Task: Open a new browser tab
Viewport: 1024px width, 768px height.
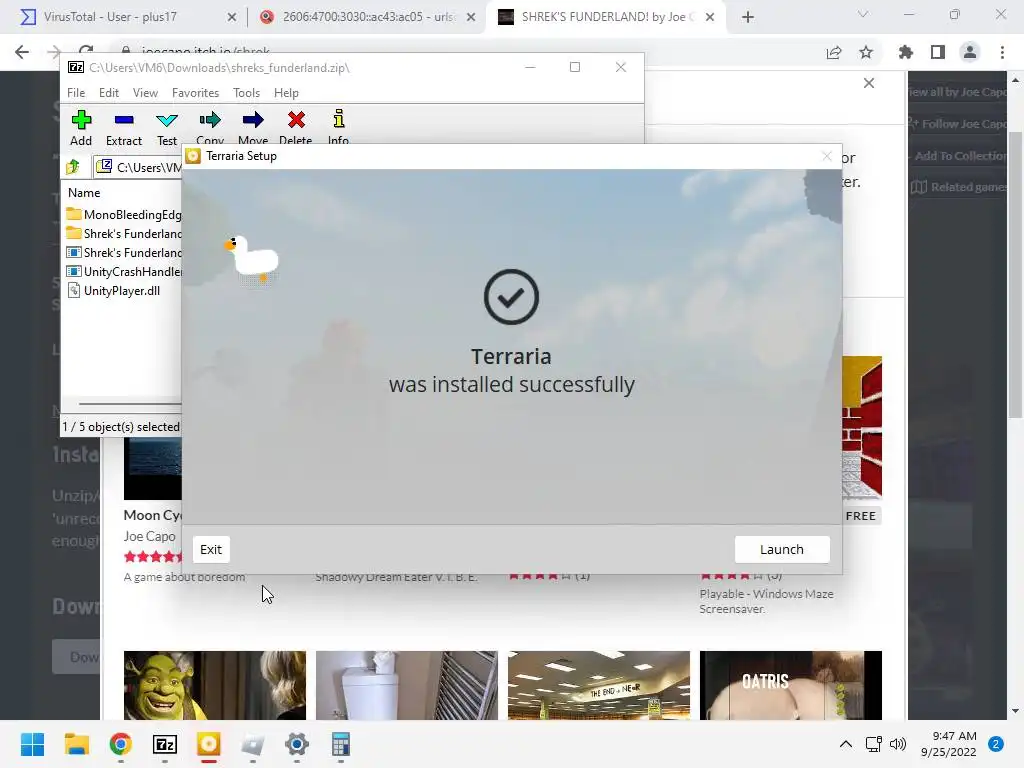Action: tap(748, 17)
